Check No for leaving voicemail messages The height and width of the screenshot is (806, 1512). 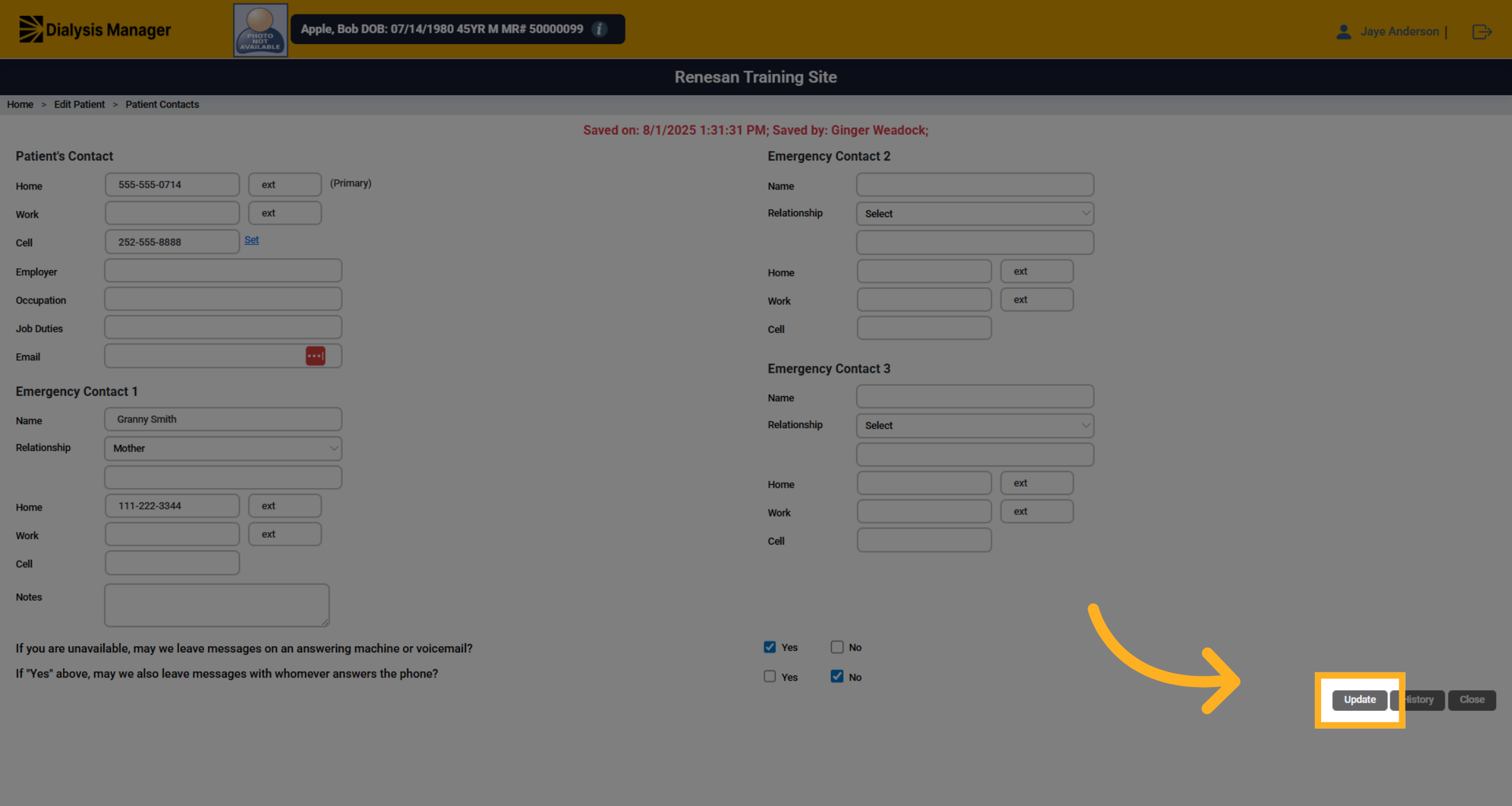pyautogui.click(x=837, y=647)
